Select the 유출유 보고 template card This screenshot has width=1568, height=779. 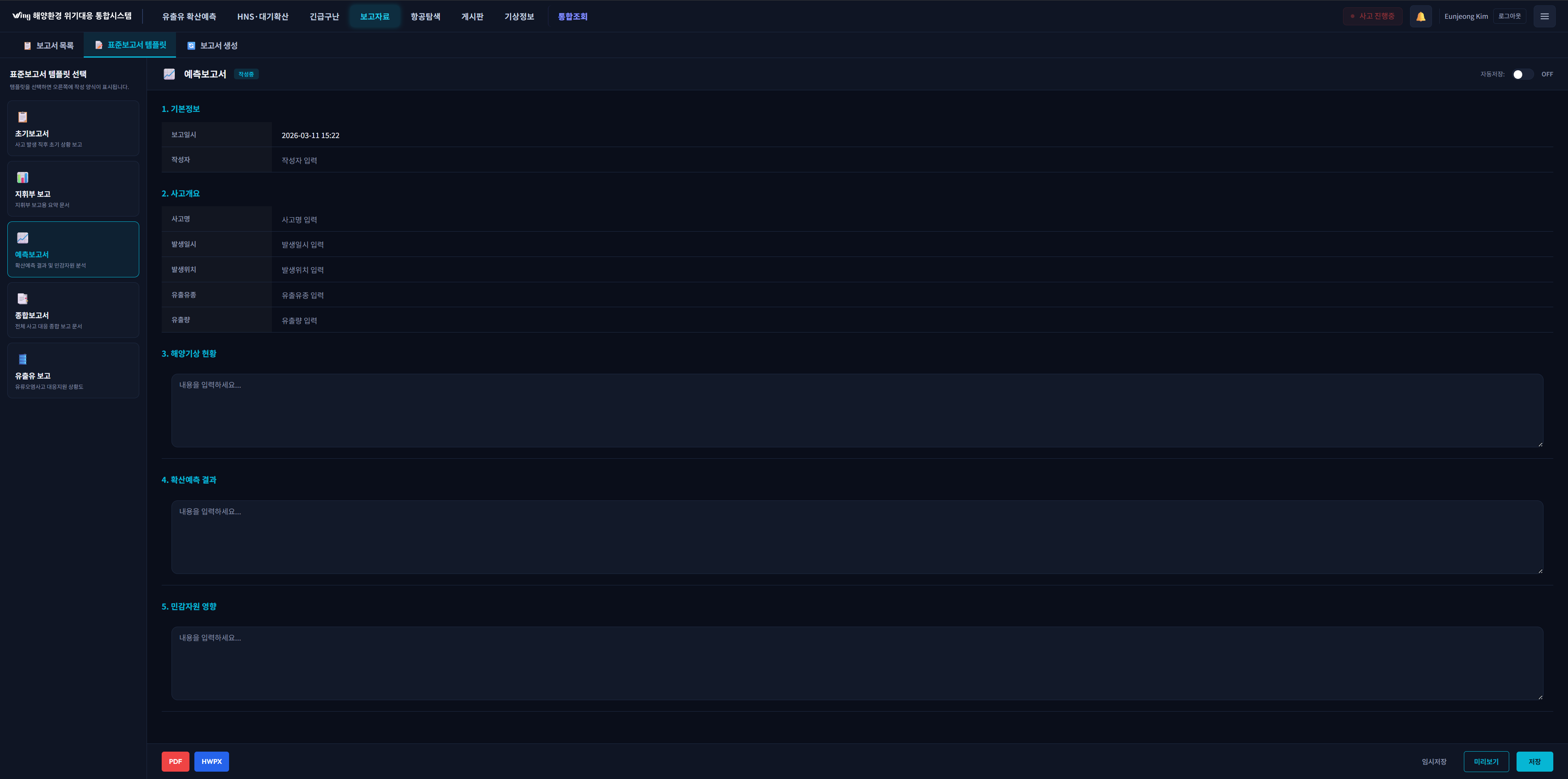73,371
